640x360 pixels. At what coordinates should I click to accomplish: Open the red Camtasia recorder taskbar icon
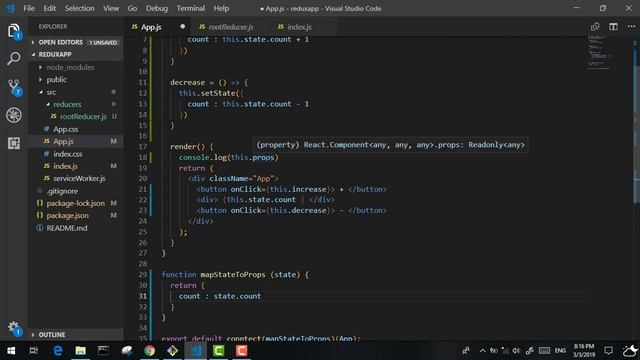point(241,351)
